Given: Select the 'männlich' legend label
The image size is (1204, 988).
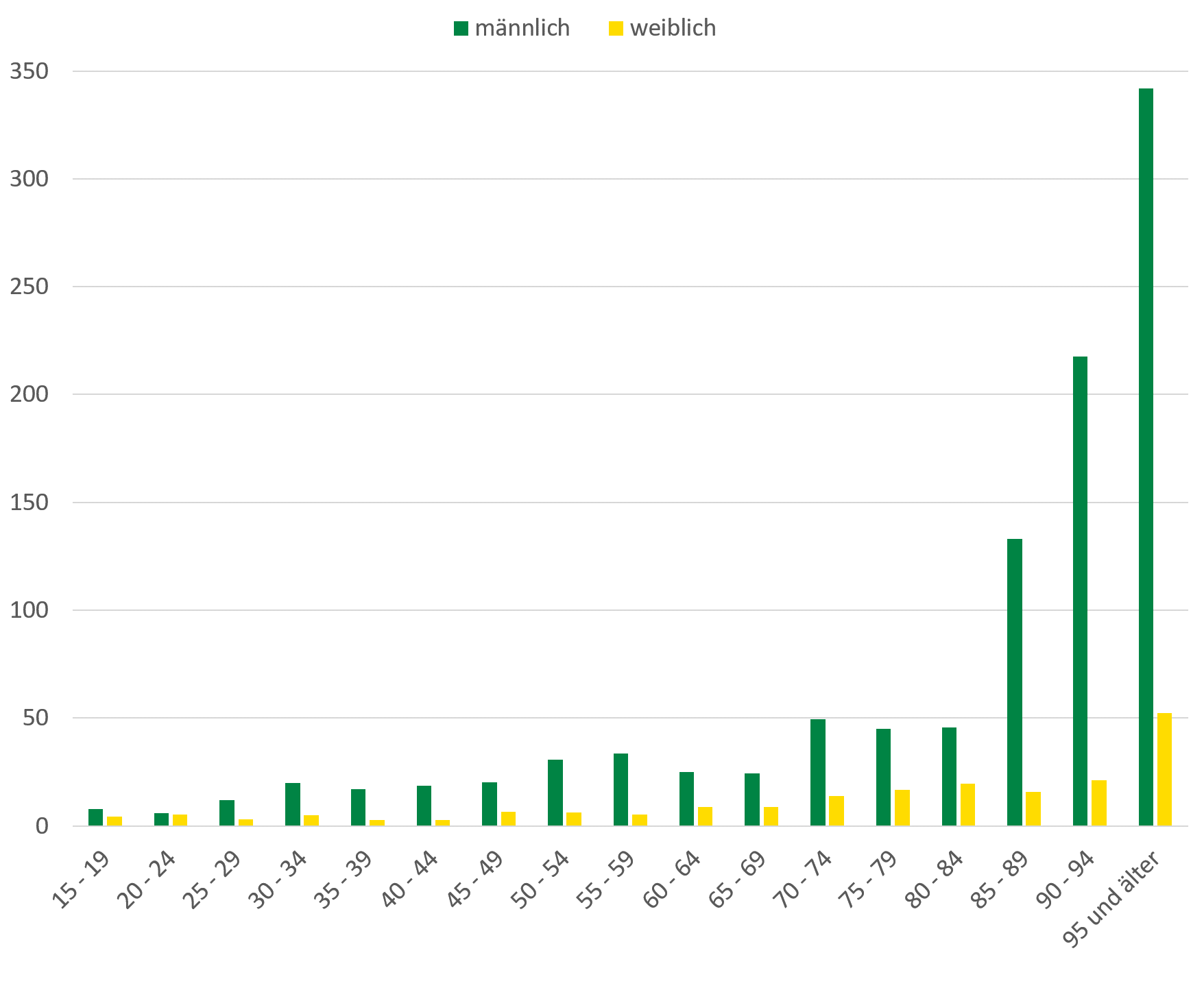Looking at the screenshot, I should (x=522, y=28).
